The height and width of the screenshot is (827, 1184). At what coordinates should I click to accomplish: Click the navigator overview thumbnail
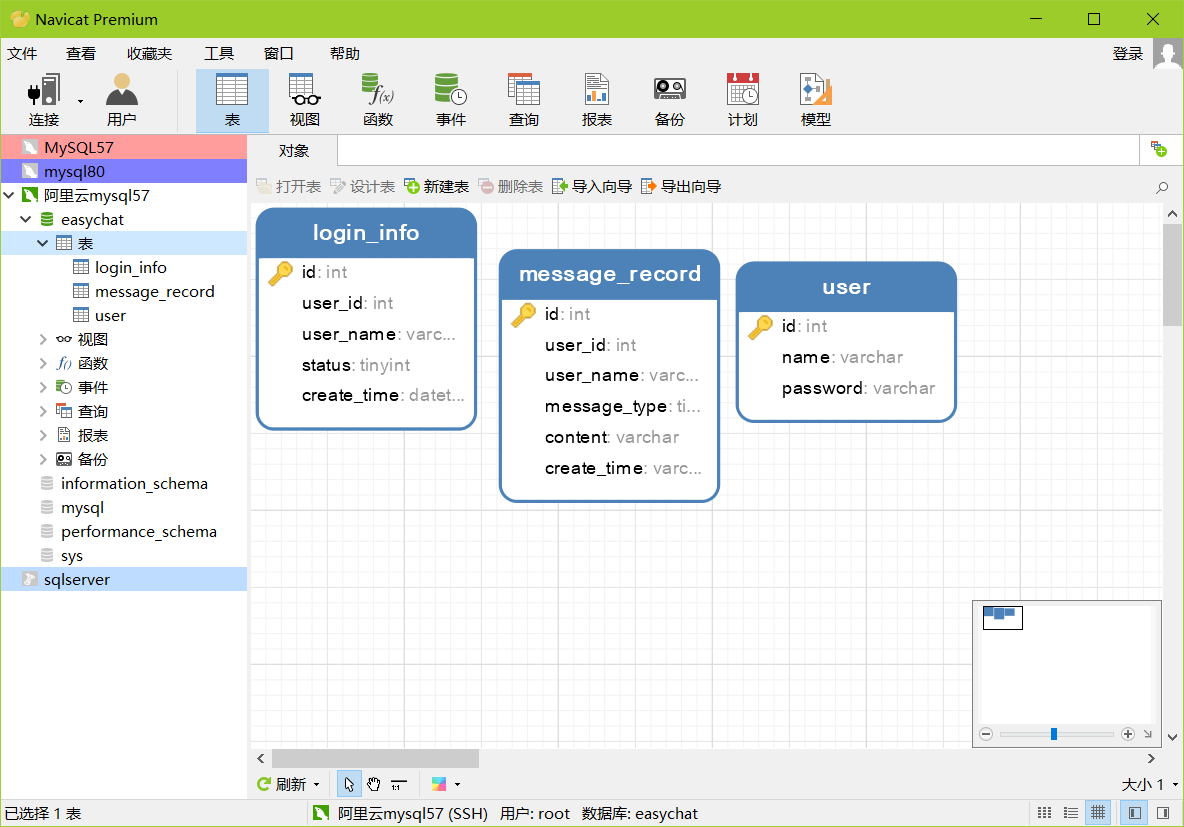pyautogui.click(x=1003, y=618)
